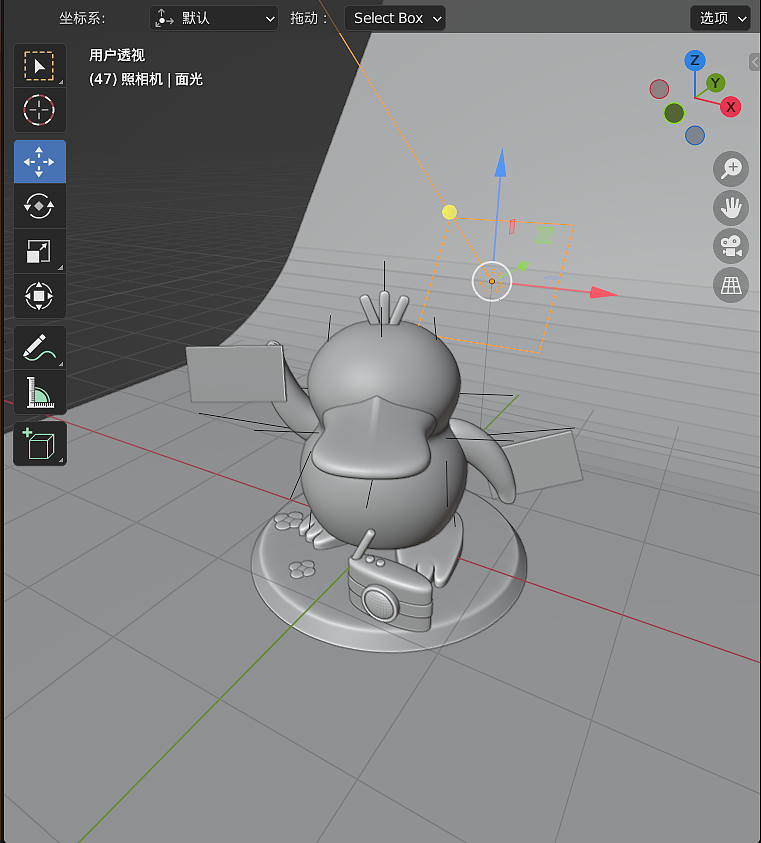Click the blue Z move gizmo arrow
The height and width of the screenshot is (843, 761).
[501, 163]
